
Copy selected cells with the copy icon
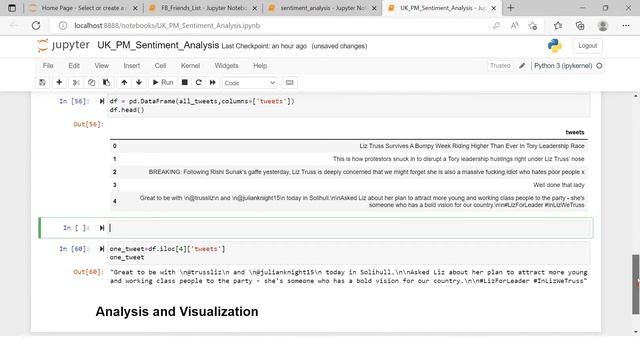coord(91,82)
